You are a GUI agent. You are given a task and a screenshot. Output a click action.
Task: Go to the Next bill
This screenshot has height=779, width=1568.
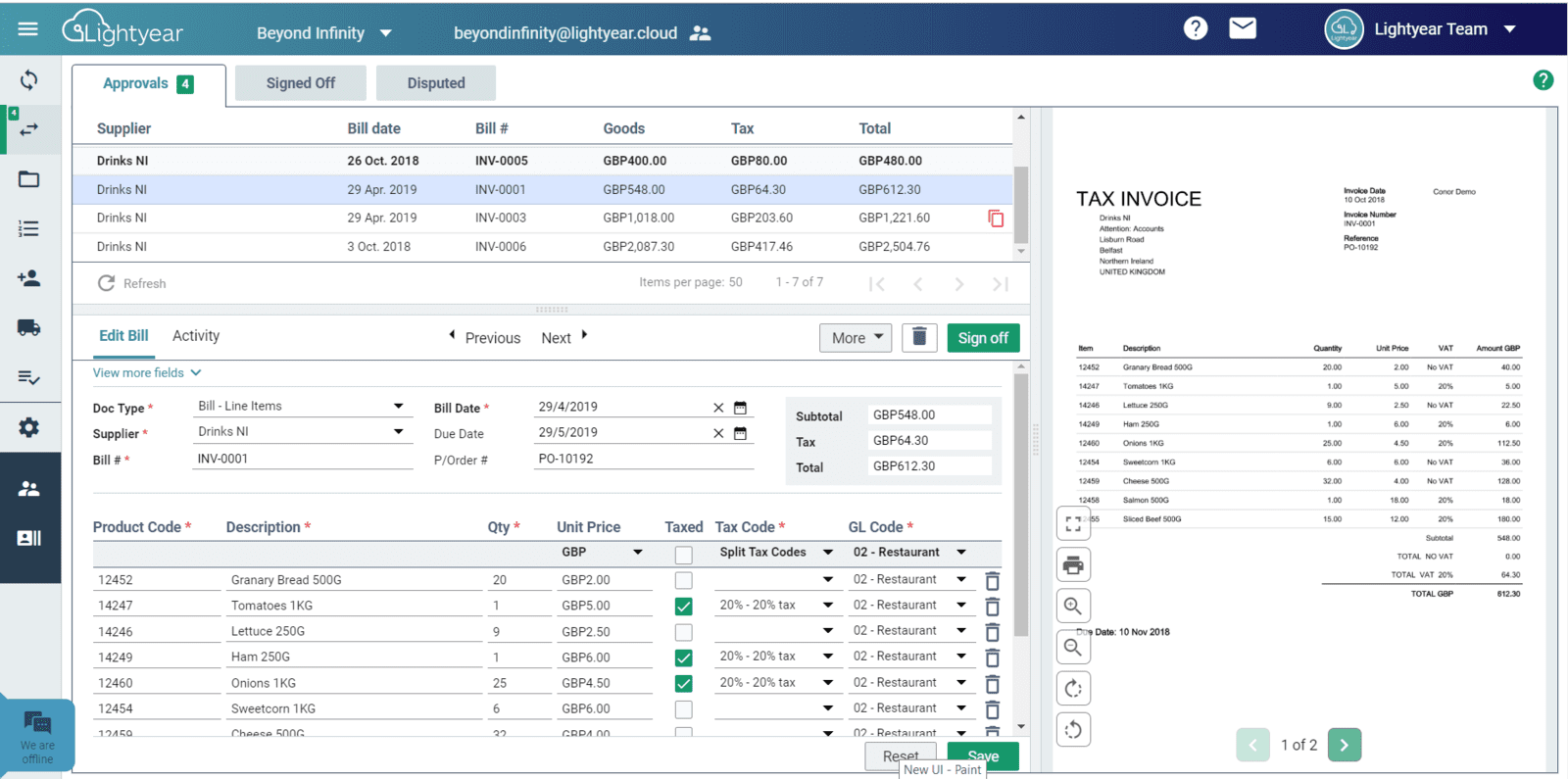[564, 338]
